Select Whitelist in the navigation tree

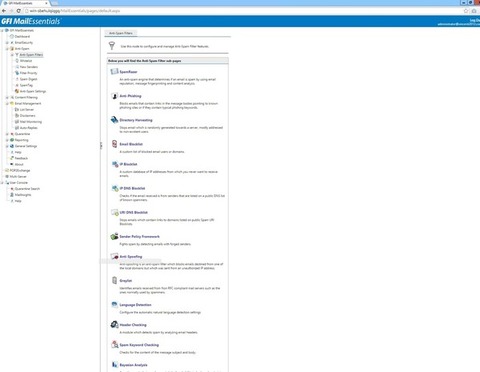point(26,61)
